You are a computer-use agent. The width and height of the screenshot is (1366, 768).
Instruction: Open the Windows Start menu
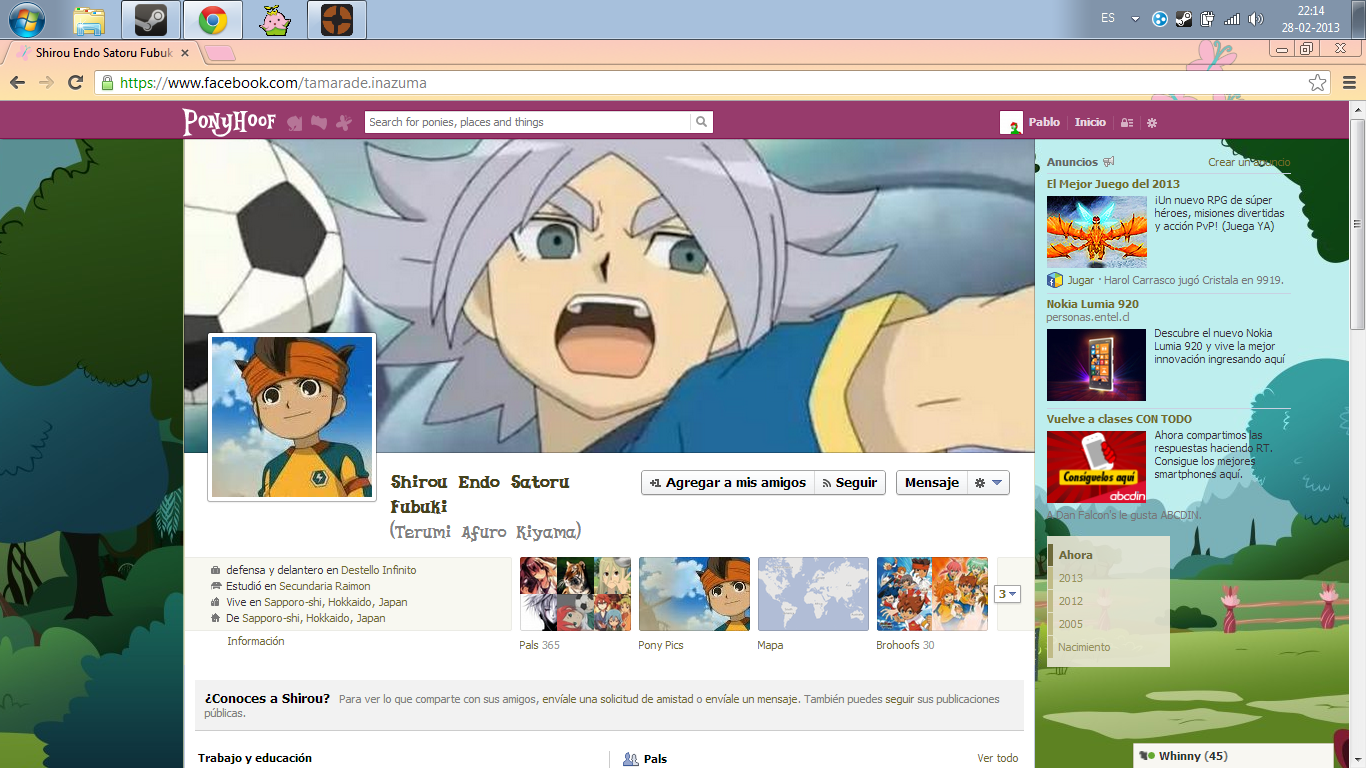tap(25, 19)
